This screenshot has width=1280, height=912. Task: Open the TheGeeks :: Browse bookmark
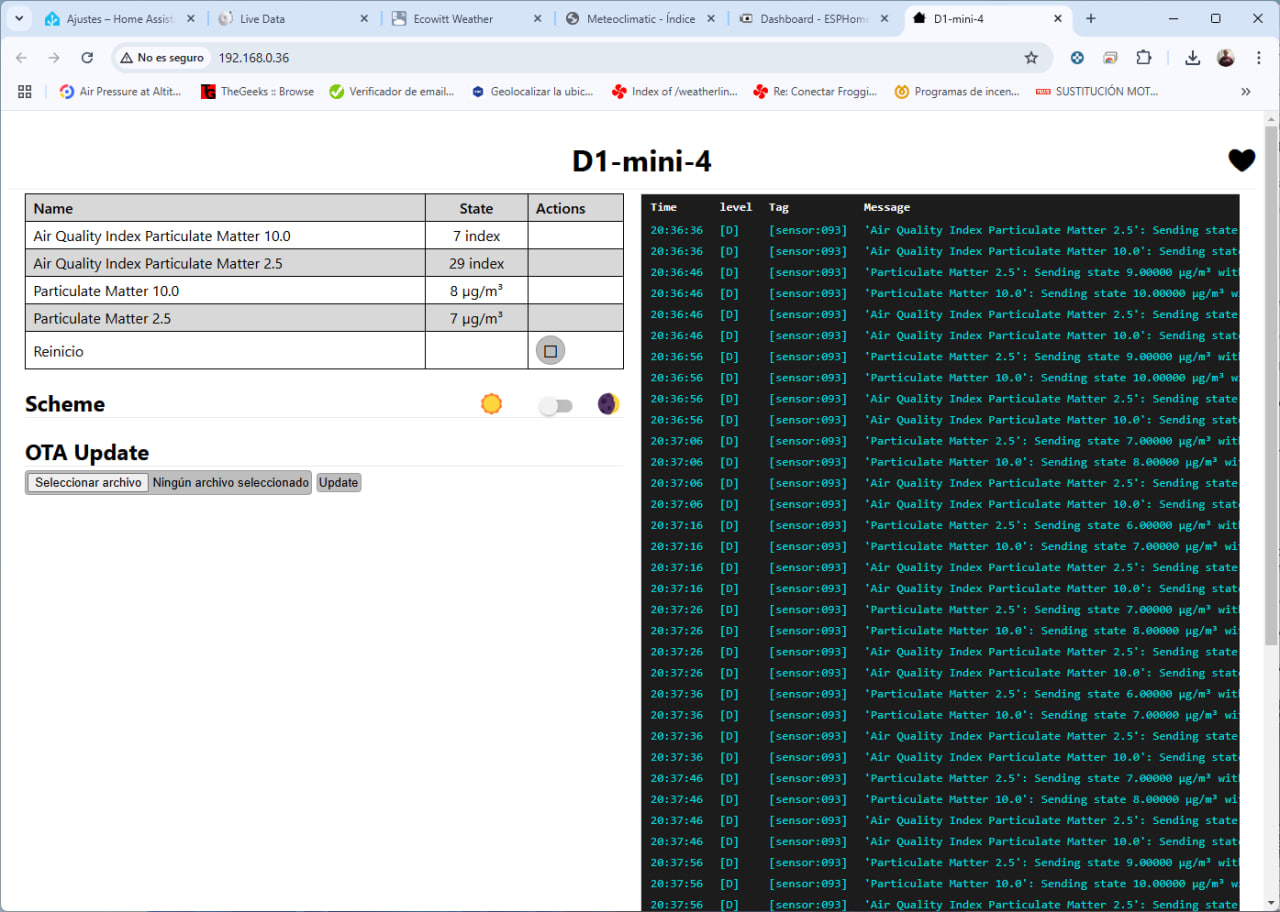257,91
